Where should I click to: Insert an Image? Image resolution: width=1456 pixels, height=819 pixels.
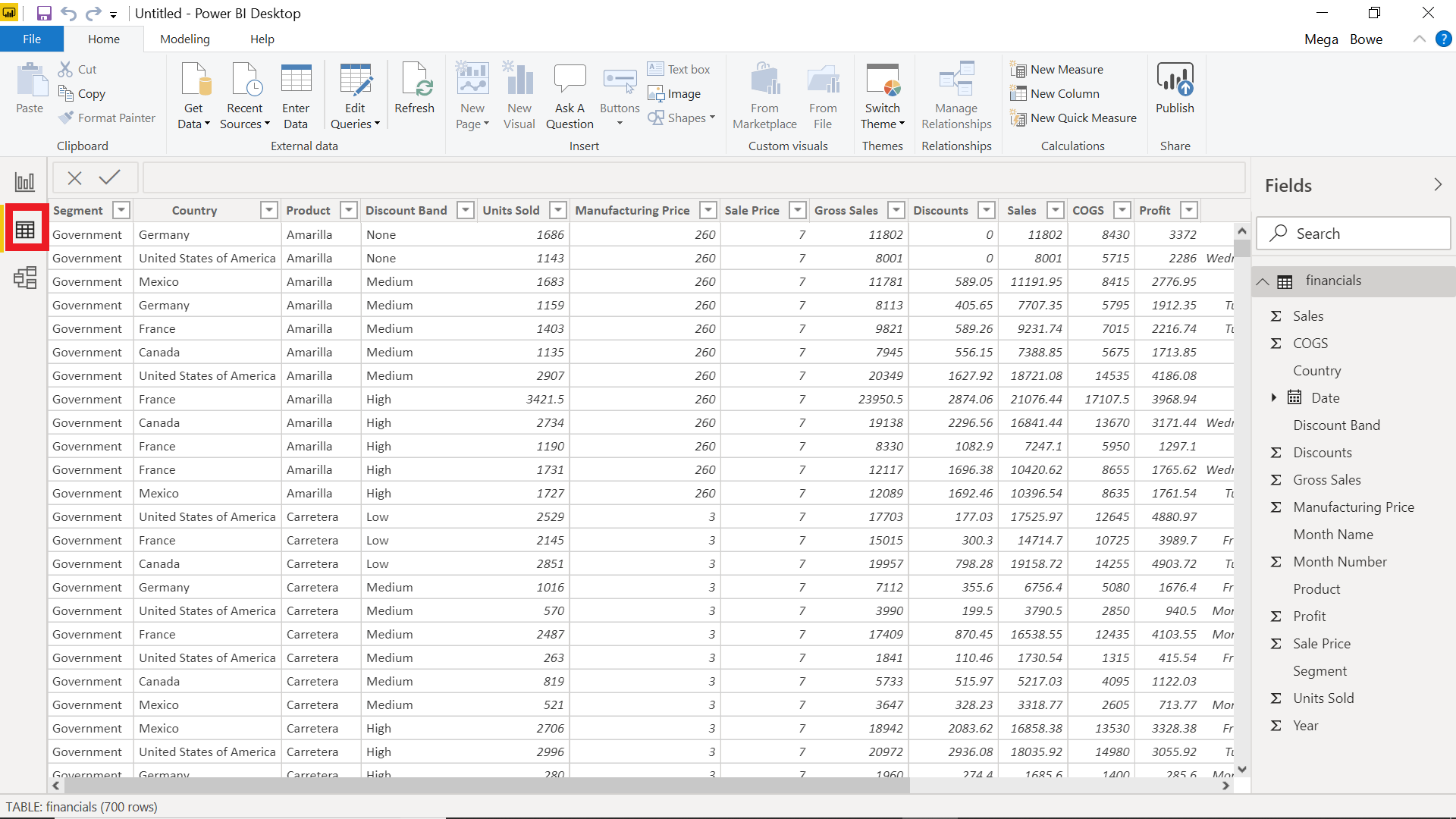pos(674,93)
